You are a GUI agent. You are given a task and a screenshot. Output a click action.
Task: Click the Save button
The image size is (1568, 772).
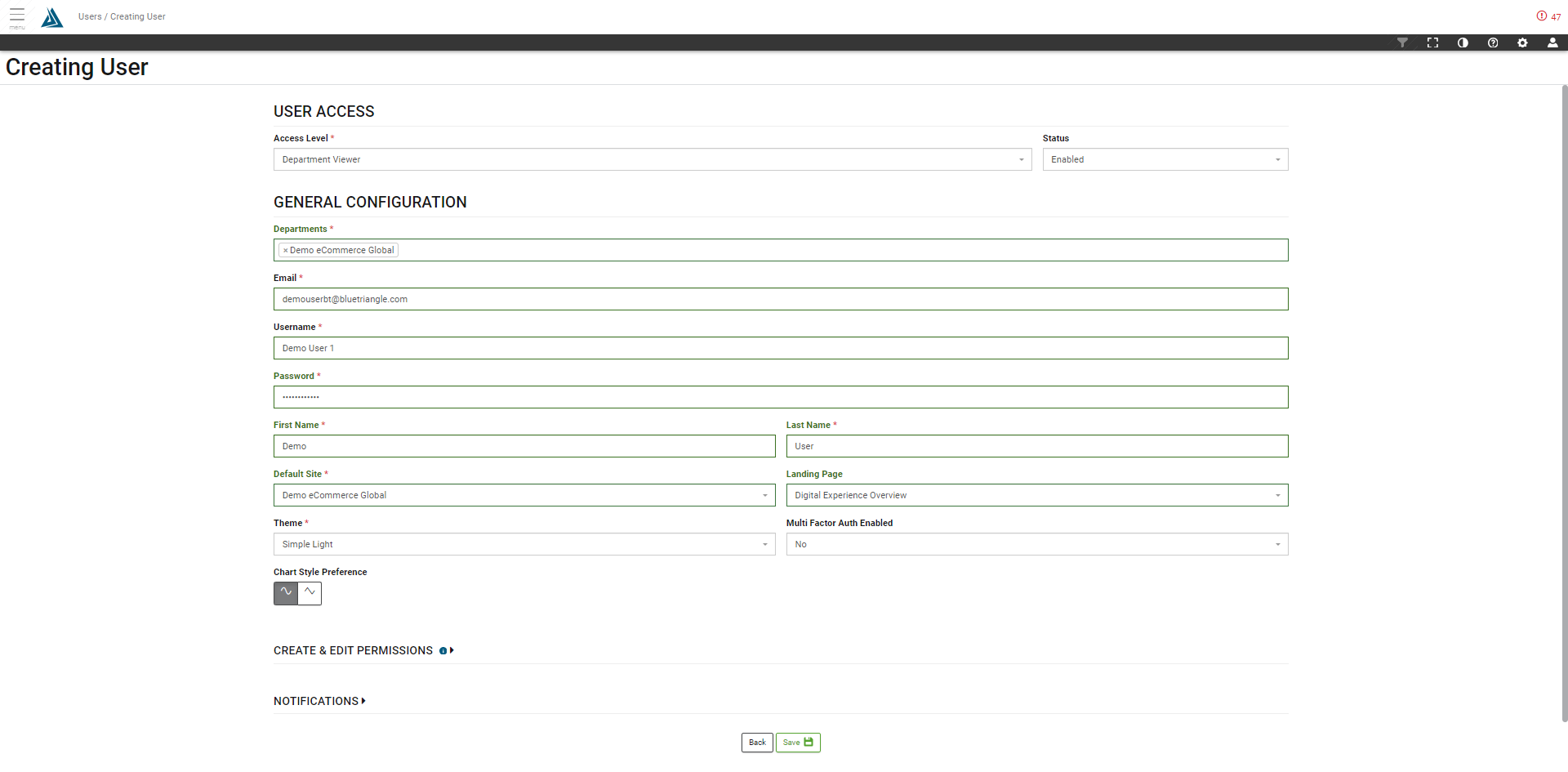[x=798, y=743]
